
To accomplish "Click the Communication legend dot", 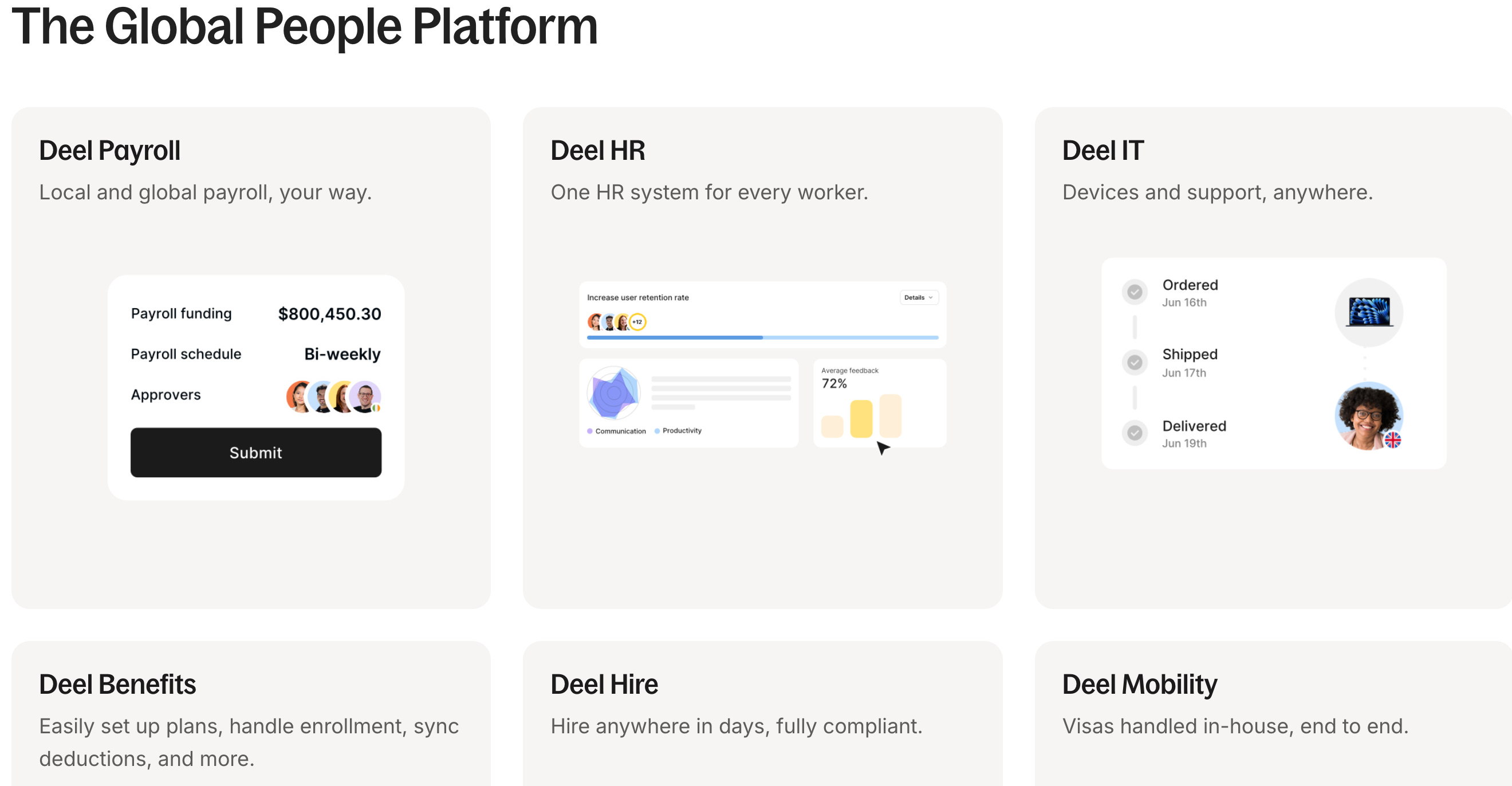I will [x=589, y=431].
